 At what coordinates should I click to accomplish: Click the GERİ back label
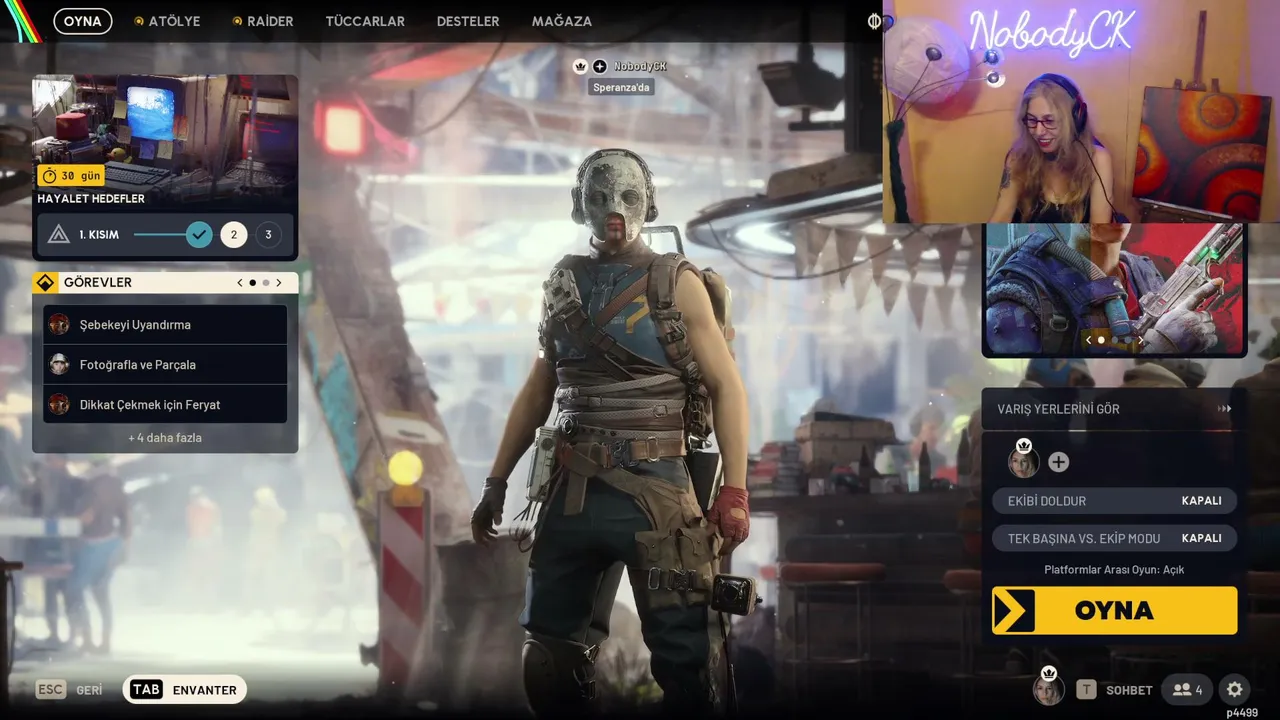click(90, 690)
